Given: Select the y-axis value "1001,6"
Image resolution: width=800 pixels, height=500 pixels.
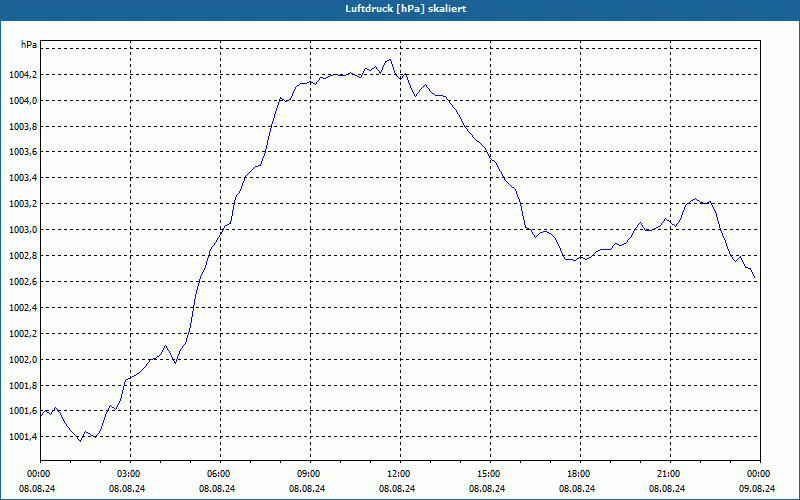Looking at the screenshot, I should point(23,411).
